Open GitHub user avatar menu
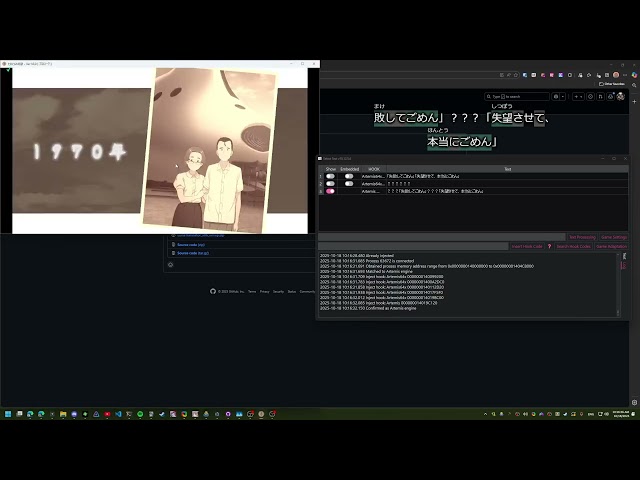 pyautogui.click(x=621, y=97)
